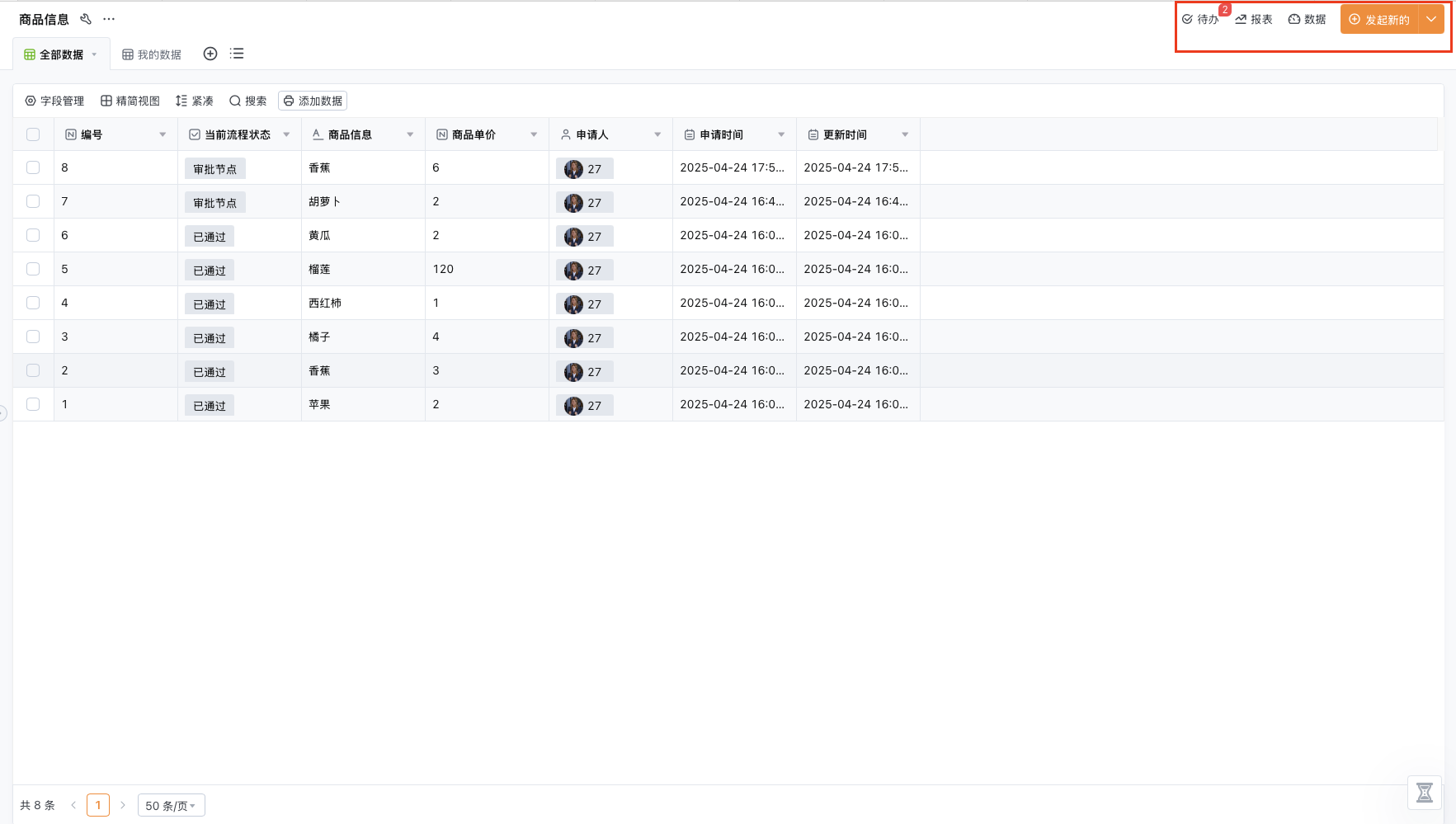Open the 更新时间 column dropdown
Image resolution: width=1456 pixels, height=824 pixels.
point(905,134)
